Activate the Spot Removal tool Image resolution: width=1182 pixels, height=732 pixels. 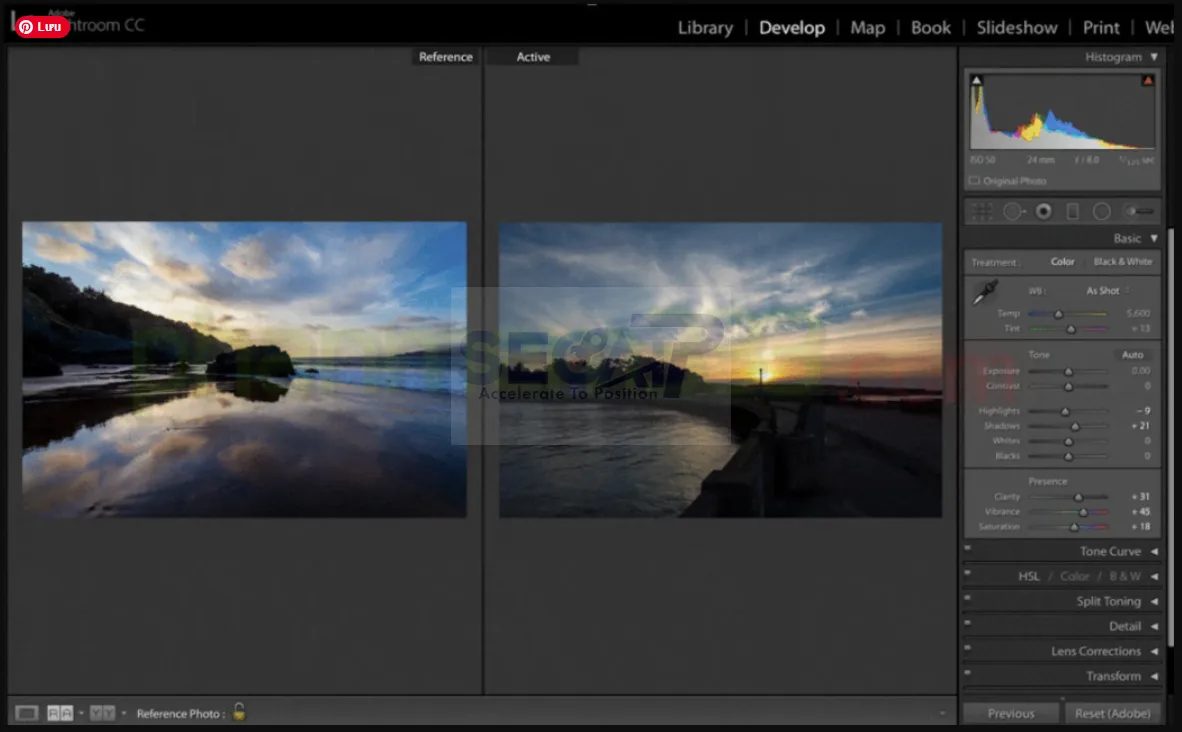[x=1013, y=211]
